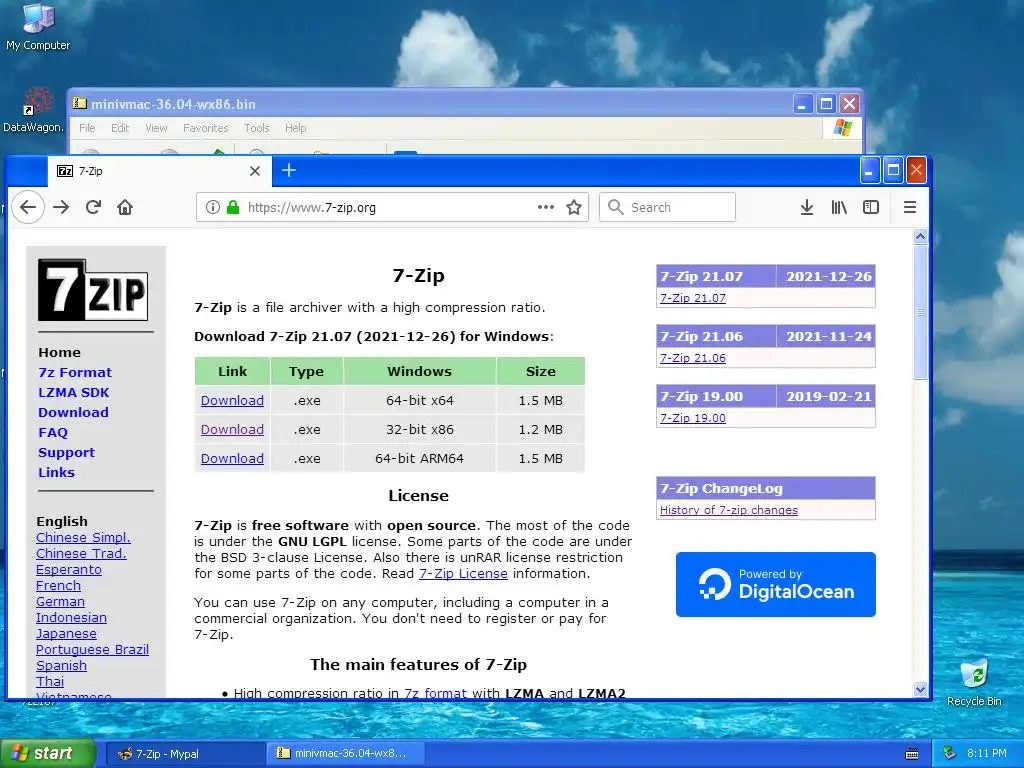The height and width of the screenshot is (768, 1024).
Task: Switch to minivmac taskbar button
Action: (x=345, y=754)
